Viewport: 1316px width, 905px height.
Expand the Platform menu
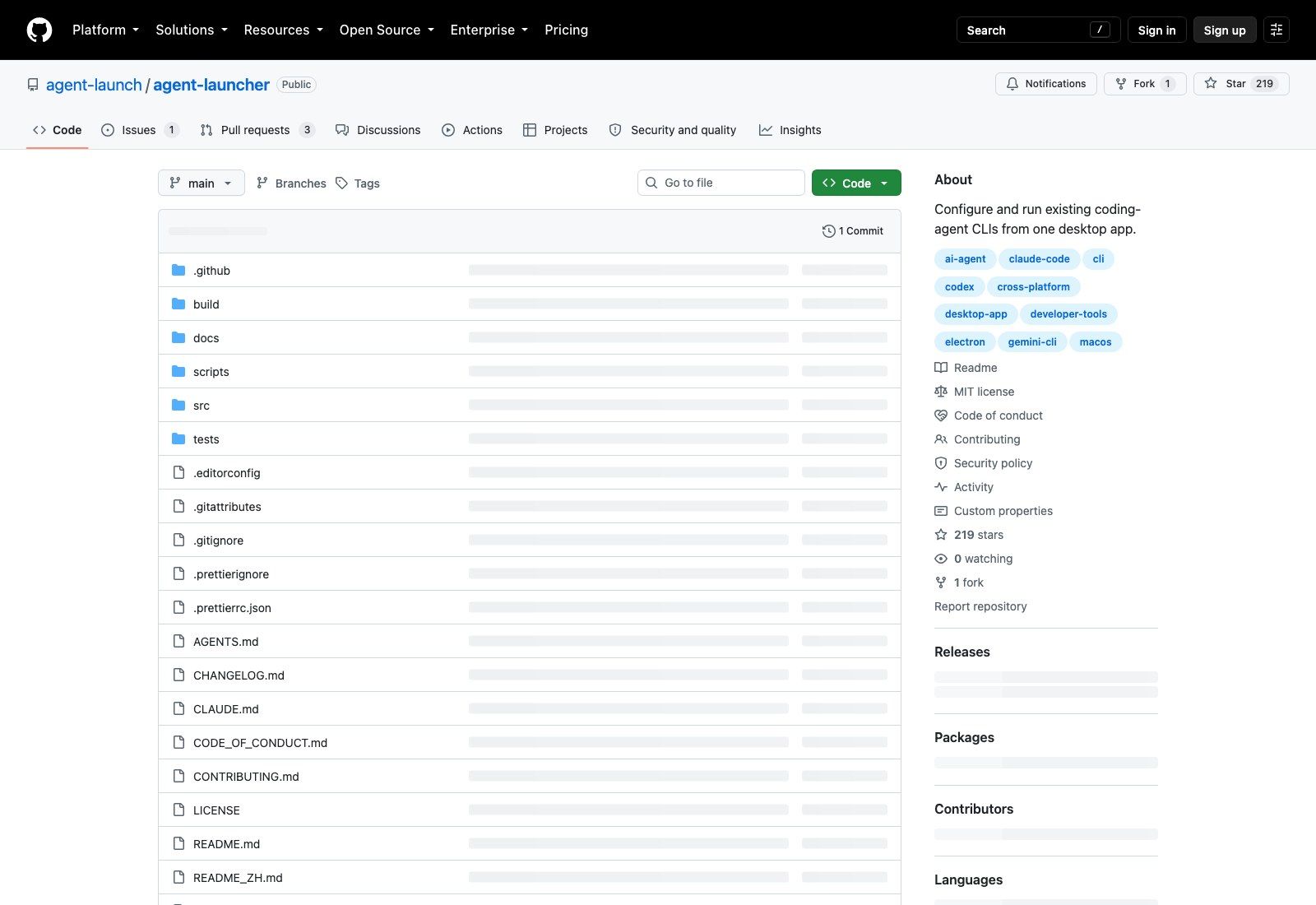click(106, 30)
